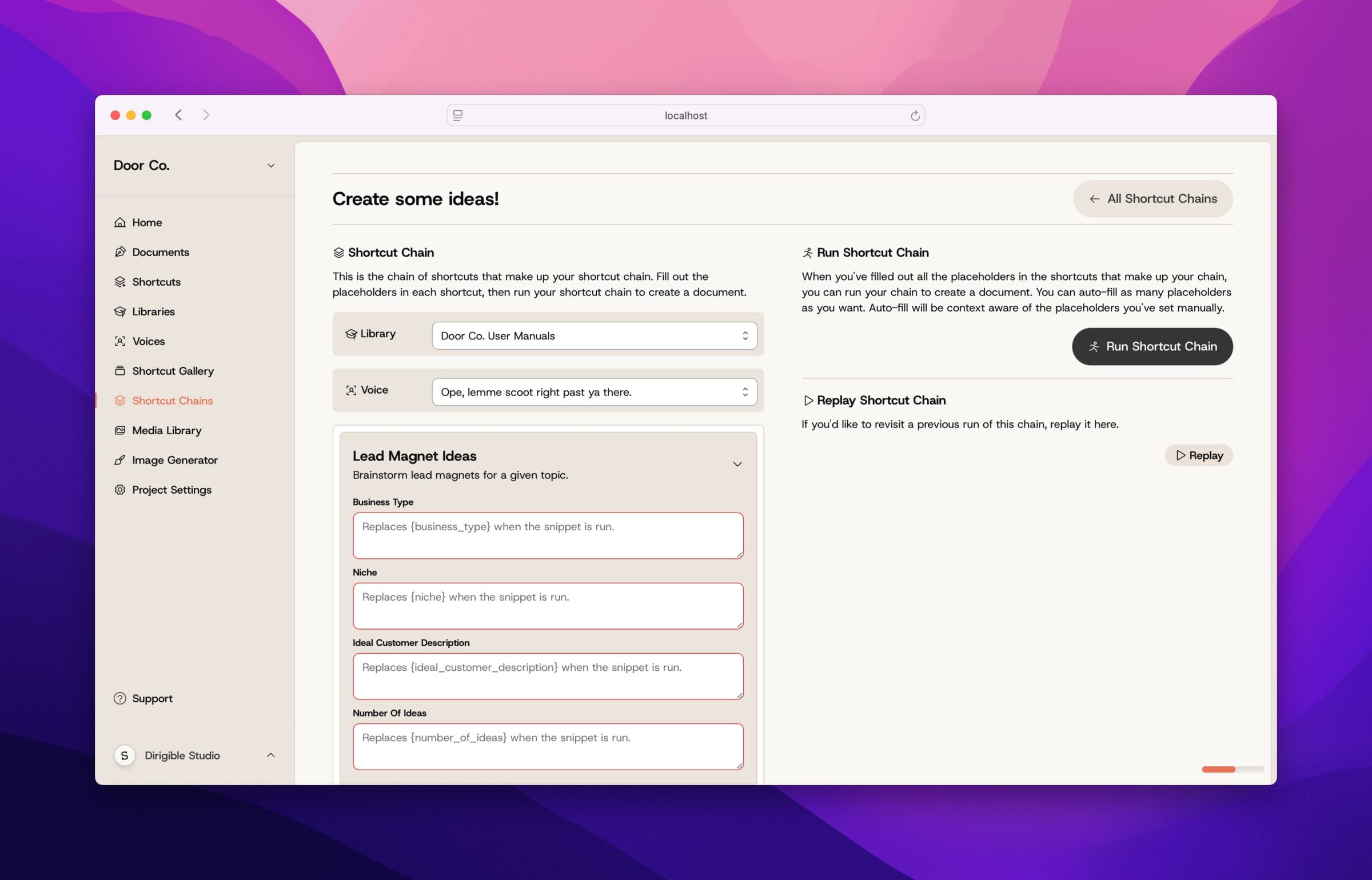The image size is (1372, 880).
Task: Click the orange horizontal scrollbar indicator
Action: pyautogui.click(x=1218, y=769)
